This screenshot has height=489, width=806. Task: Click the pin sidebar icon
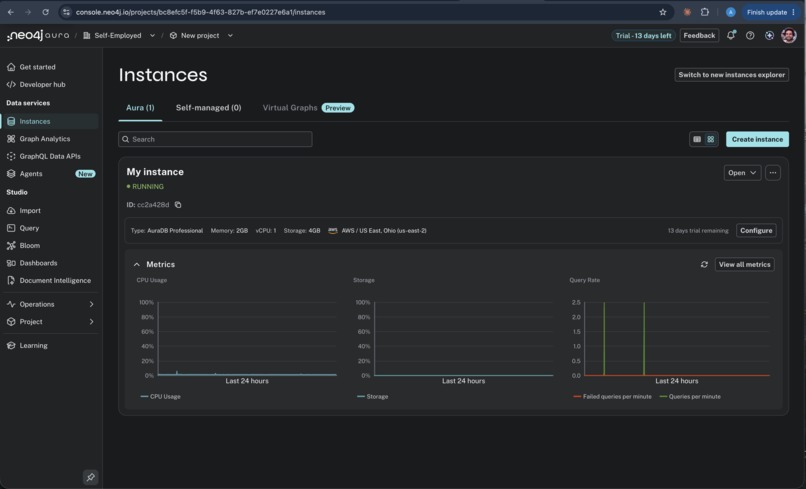(x=90, y=477)
